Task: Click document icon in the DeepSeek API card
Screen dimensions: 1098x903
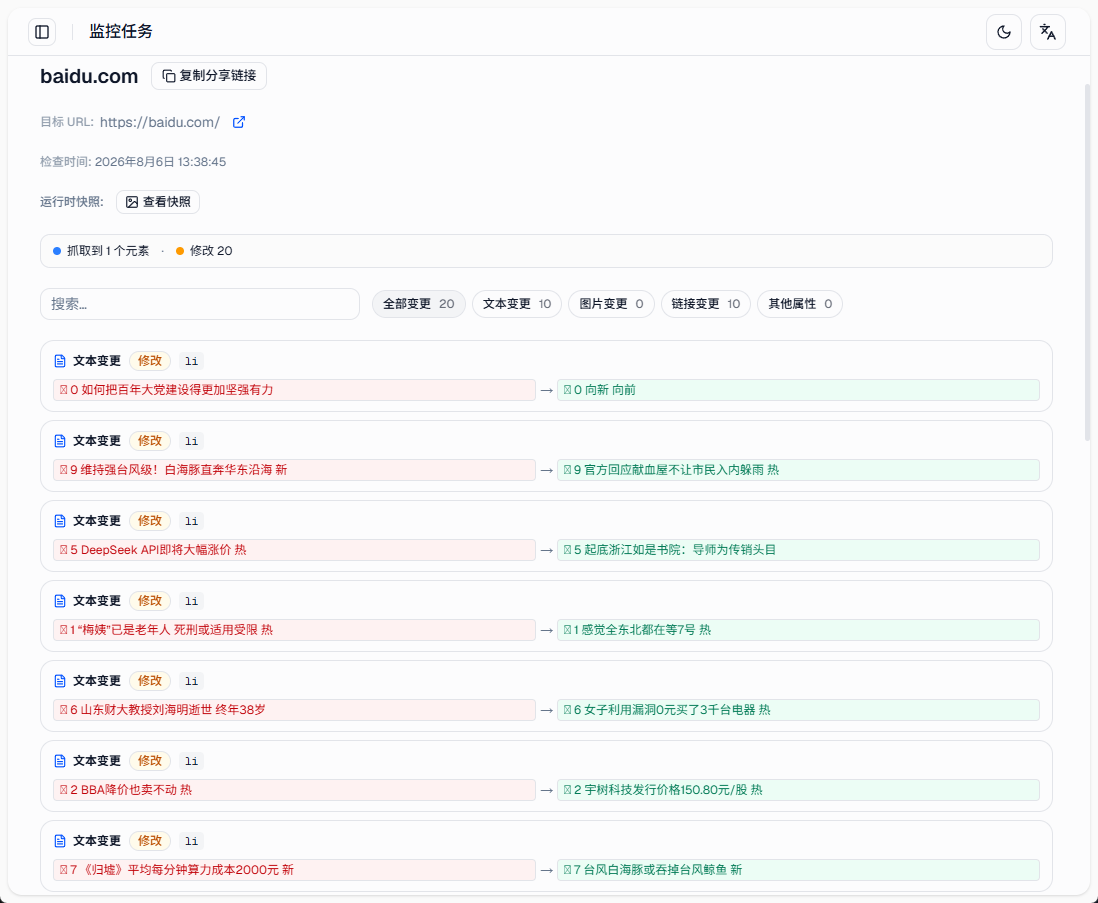Action: coord(60,521)
